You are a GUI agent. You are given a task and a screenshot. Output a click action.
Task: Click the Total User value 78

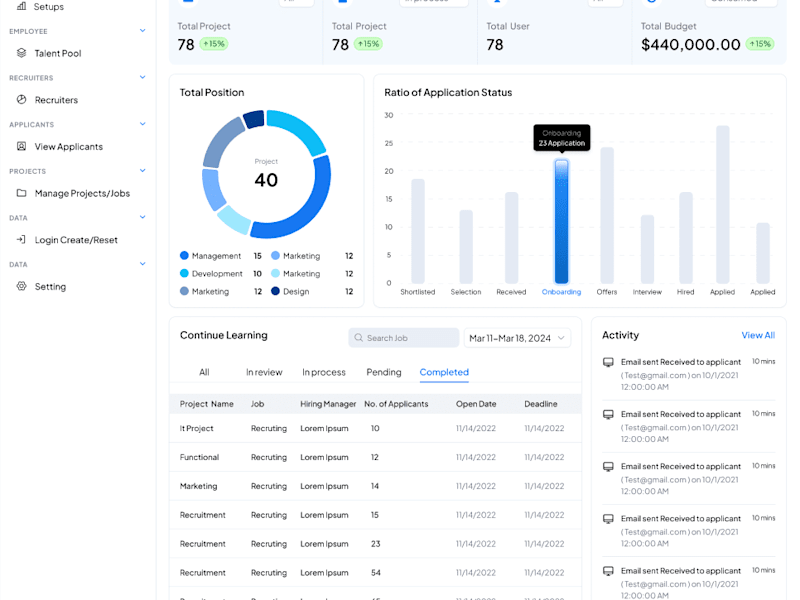click(x=495, y=45)
